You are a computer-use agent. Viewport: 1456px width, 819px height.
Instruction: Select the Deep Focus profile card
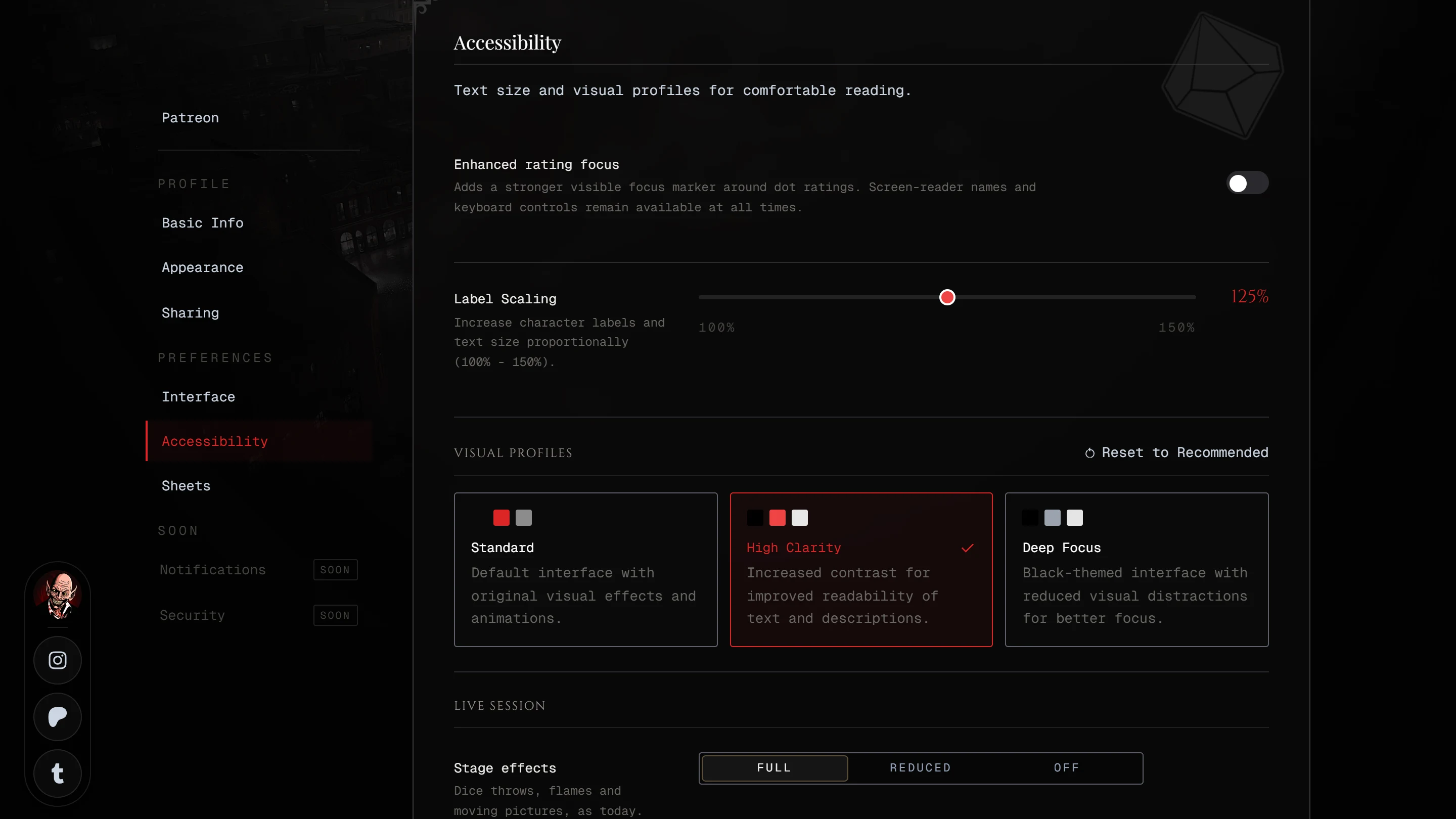(x=1136, y=570)
